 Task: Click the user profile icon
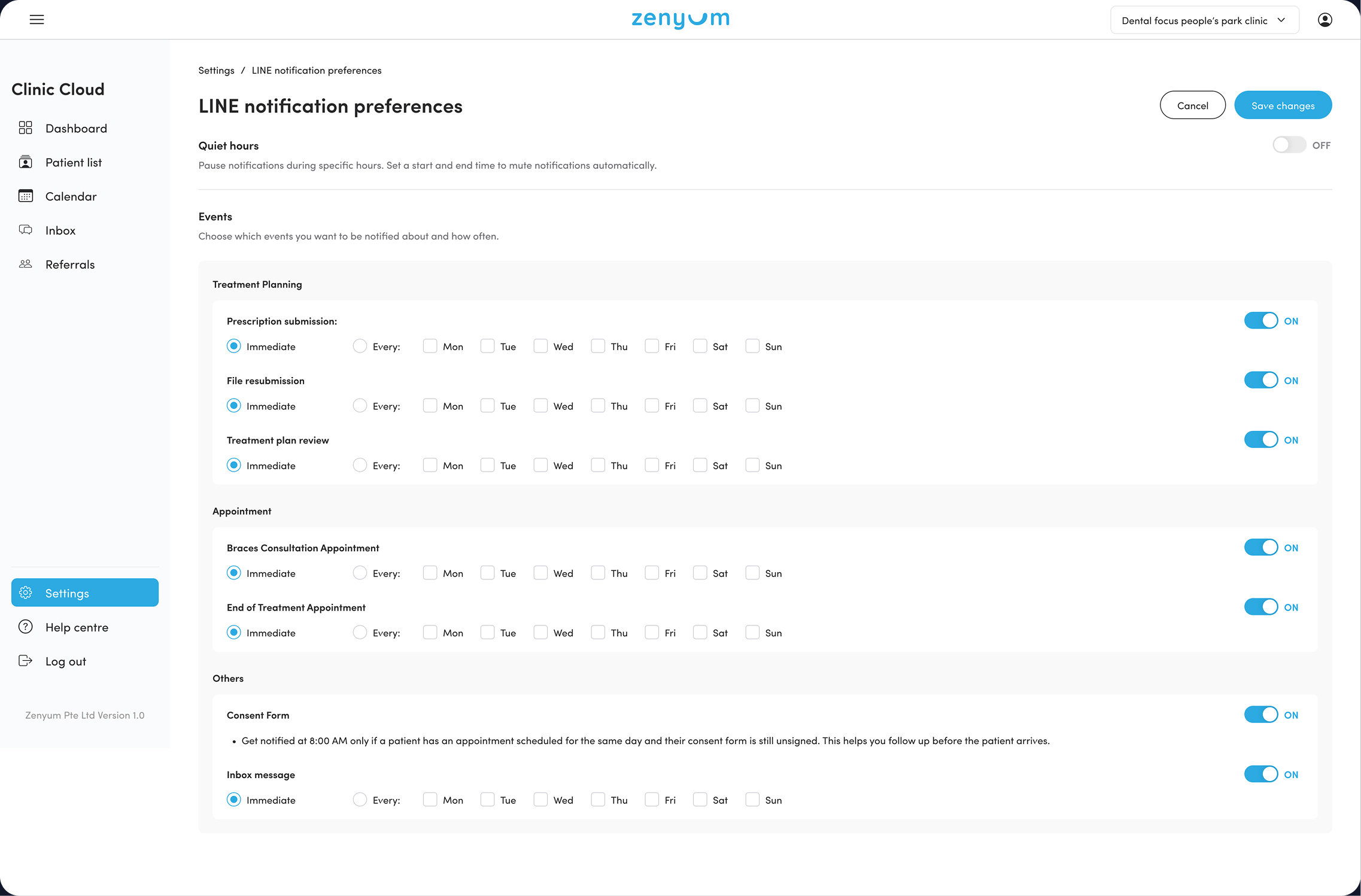pos(1324,20)
